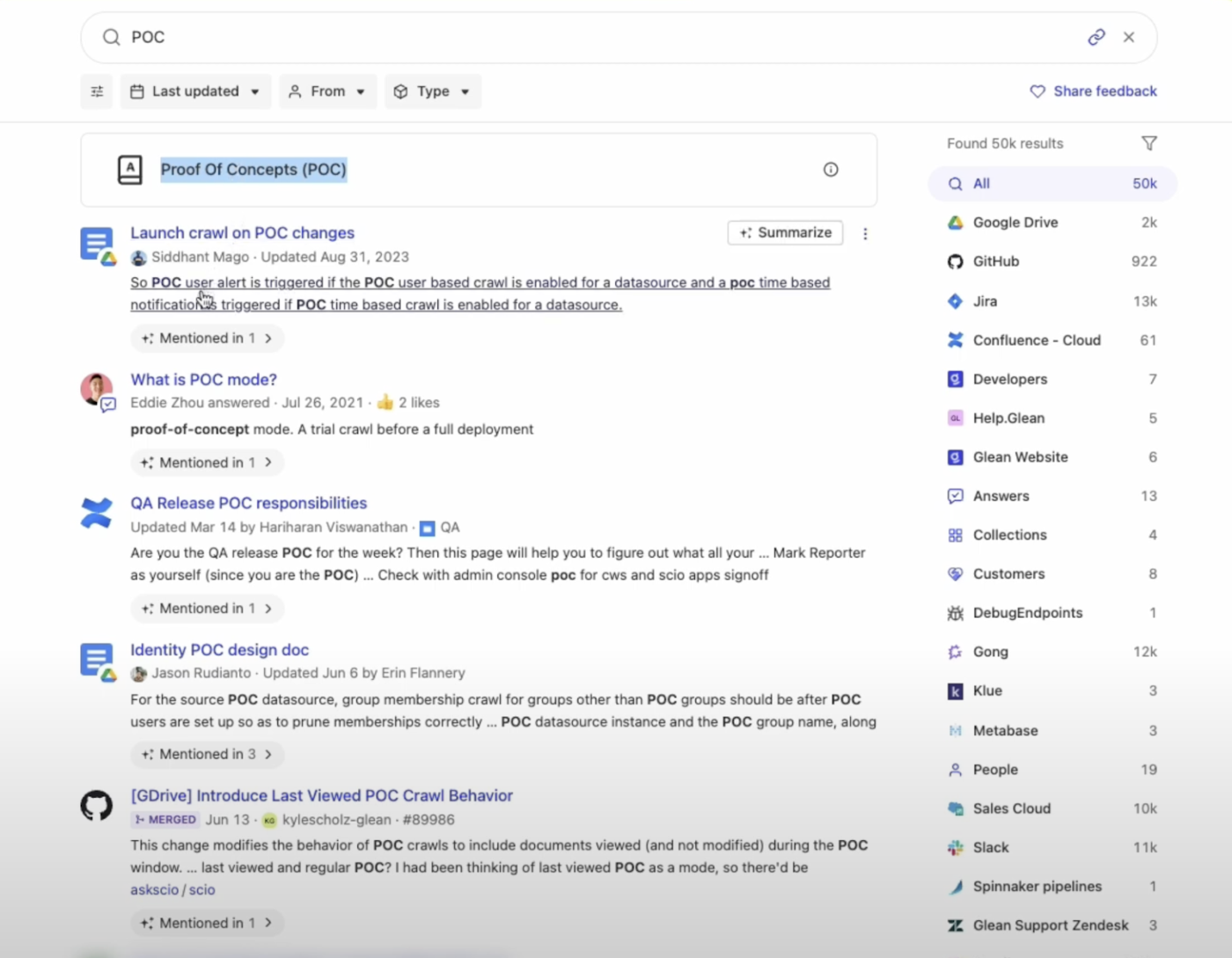Open the Share feedback link
1232x958 pixels.
tap(1093, 91)
